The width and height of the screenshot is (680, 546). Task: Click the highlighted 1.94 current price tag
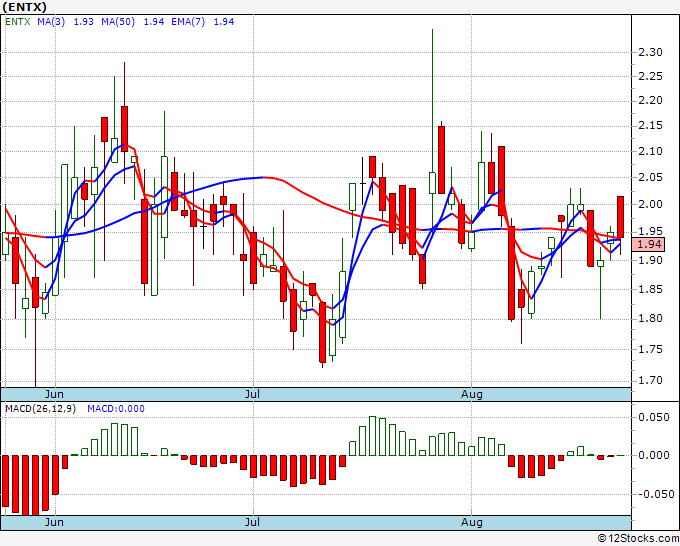click(648, 244)
